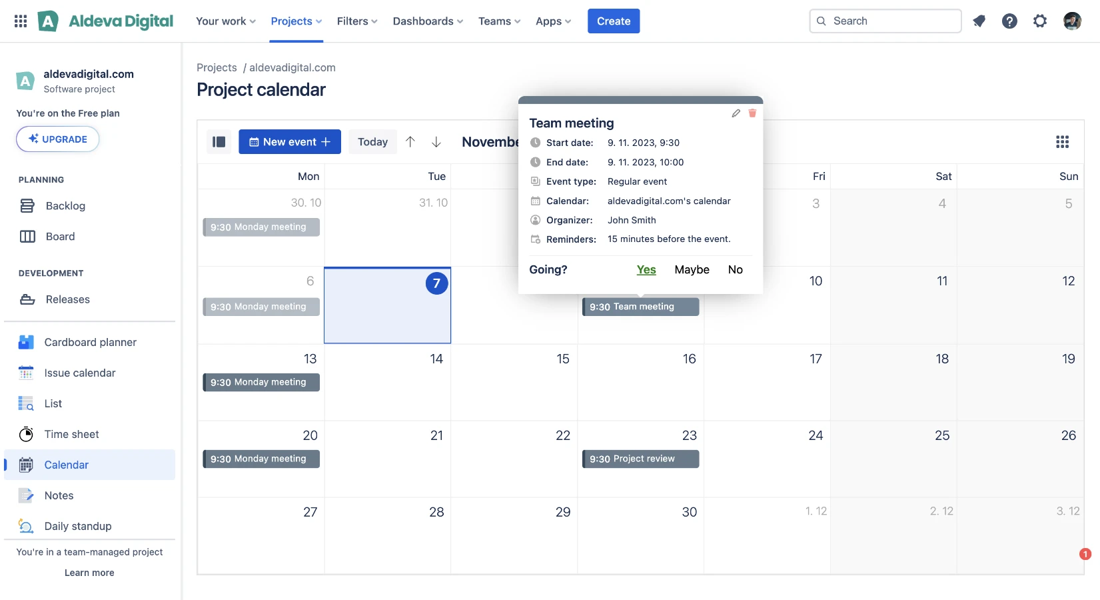1100x600 pixels.
Task: Click the New event button
Action: [289, 142]
